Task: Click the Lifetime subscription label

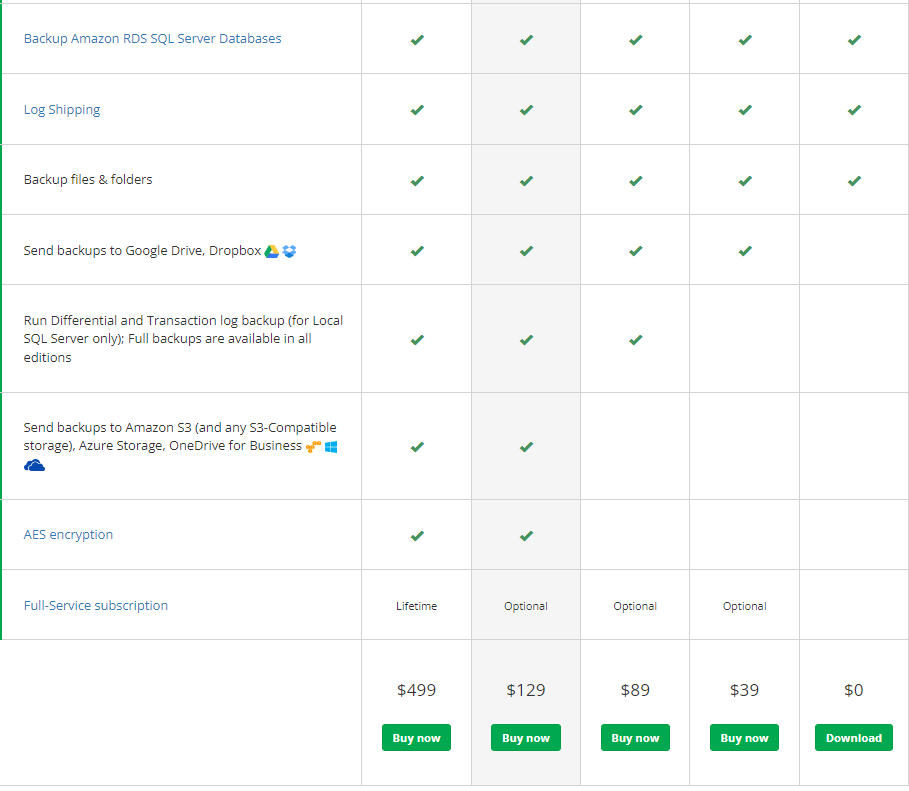Action: click(416, 606)
